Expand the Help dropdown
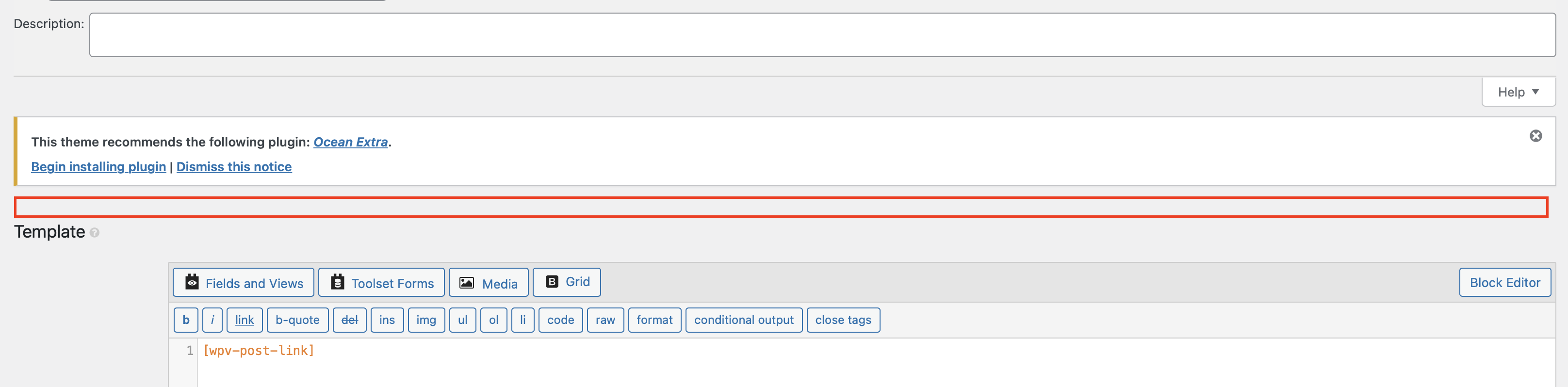1568x387 pixels. 1518,92
